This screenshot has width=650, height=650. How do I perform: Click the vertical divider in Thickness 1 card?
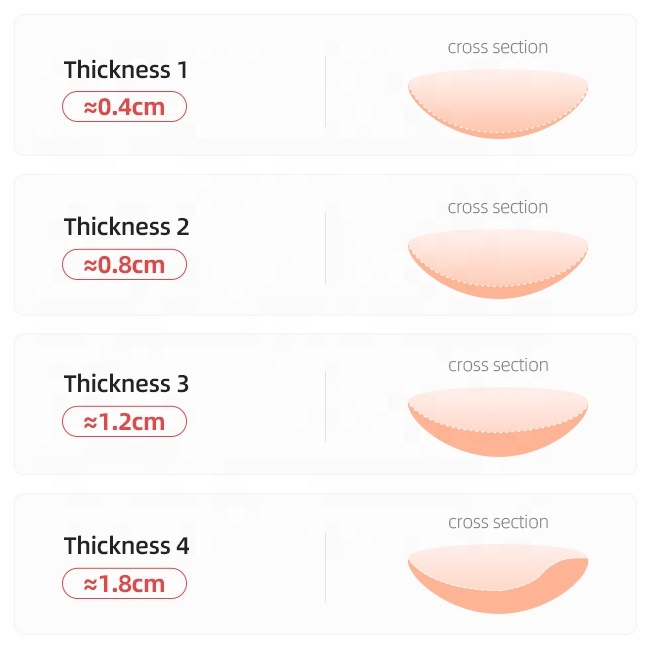325,92
